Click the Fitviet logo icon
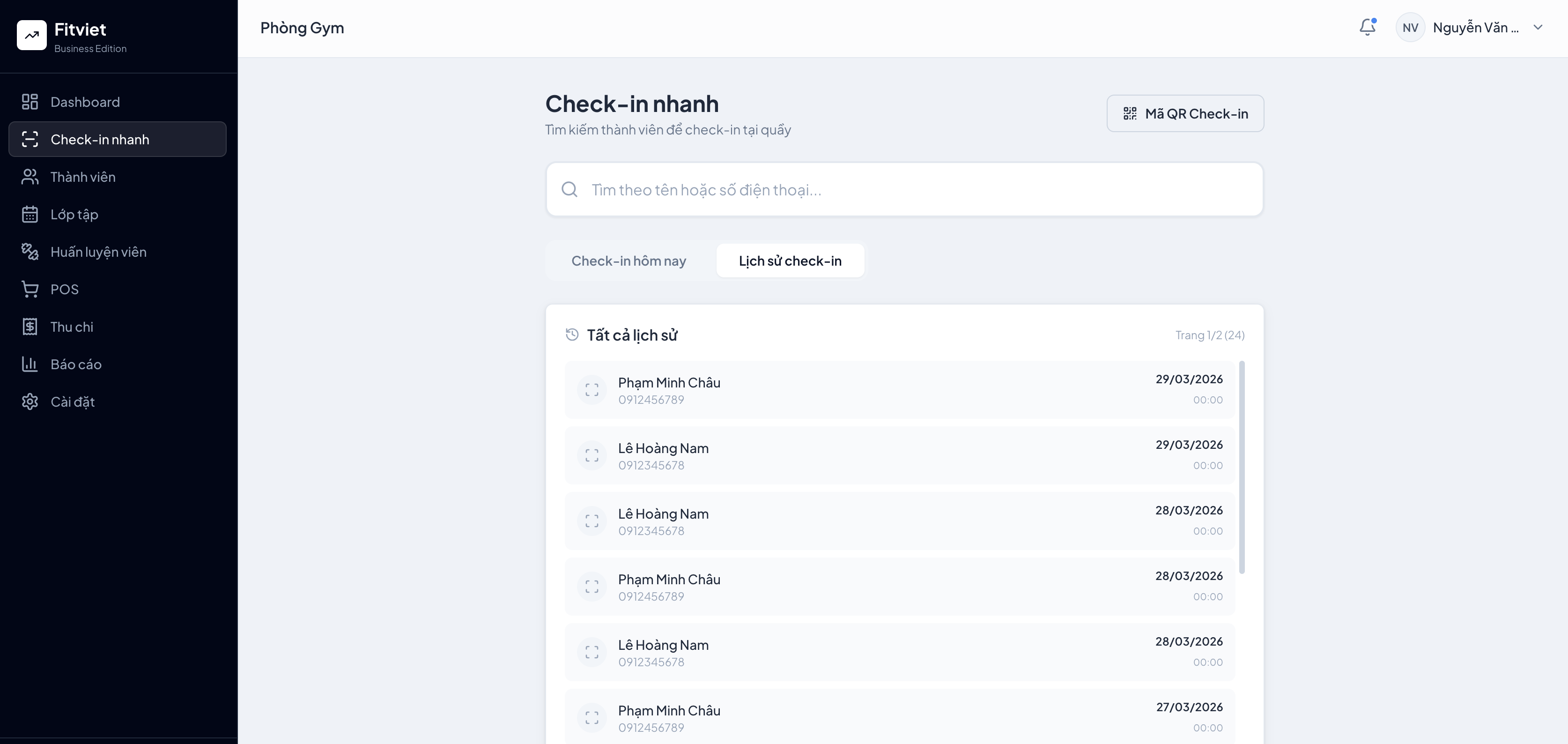The width and height of the screenshot is (1568, 744). tap(32, 35)
